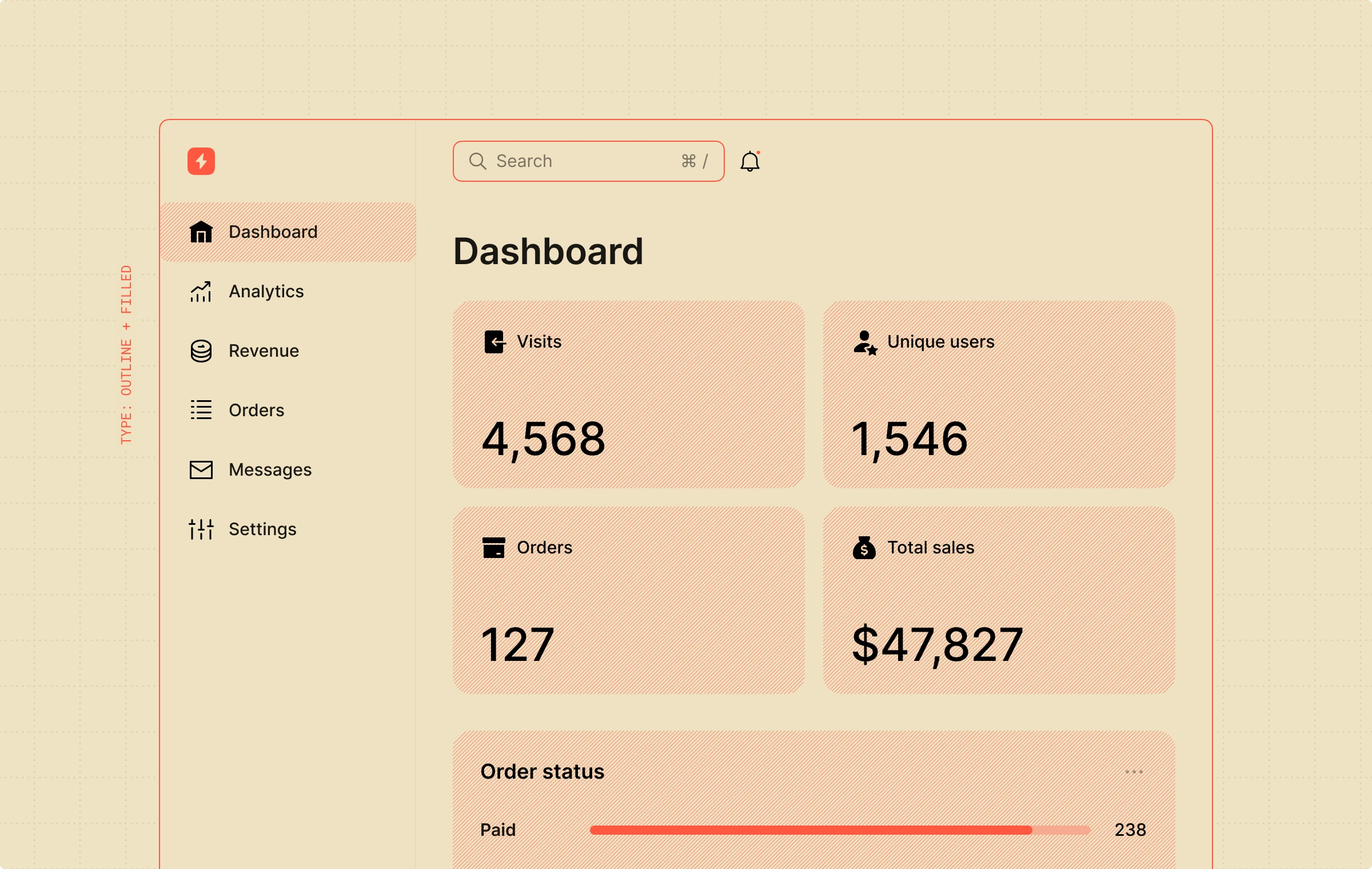Click the Revenue coins icon
The image size is (1372, 869).
point(201,351)
